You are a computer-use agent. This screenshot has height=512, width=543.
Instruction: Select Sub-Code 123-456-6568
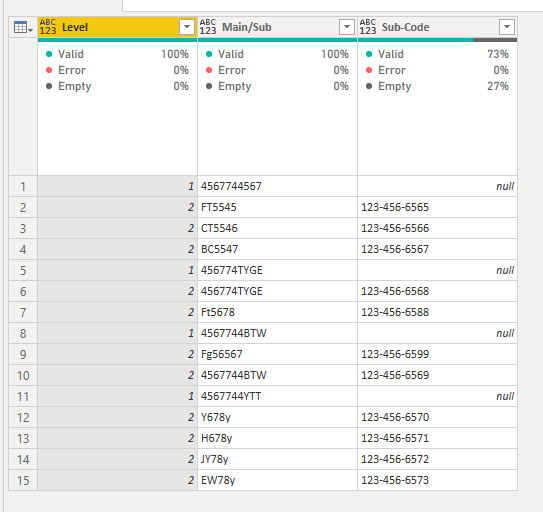437,291
